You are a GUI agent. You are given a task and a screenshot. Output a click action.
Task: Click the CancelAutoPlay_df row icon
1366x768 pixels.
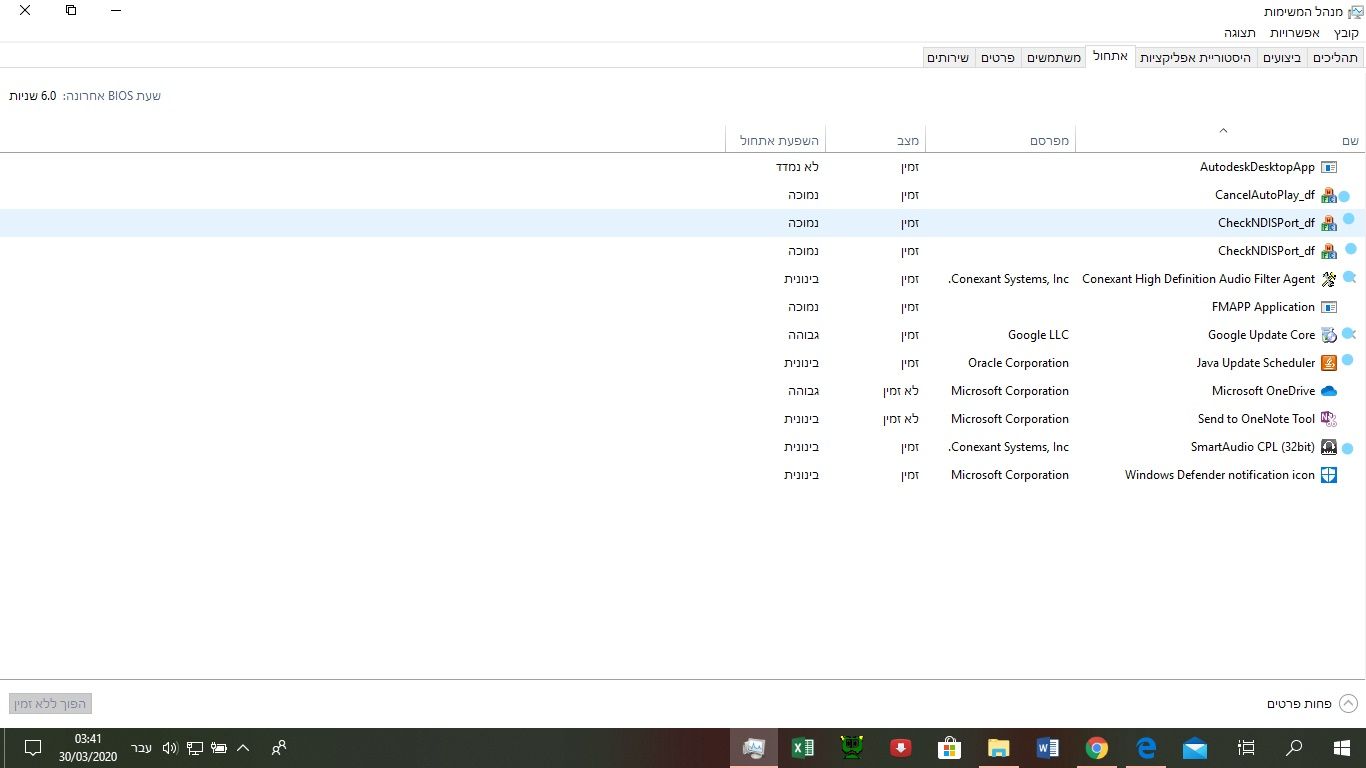(1329, 195)
